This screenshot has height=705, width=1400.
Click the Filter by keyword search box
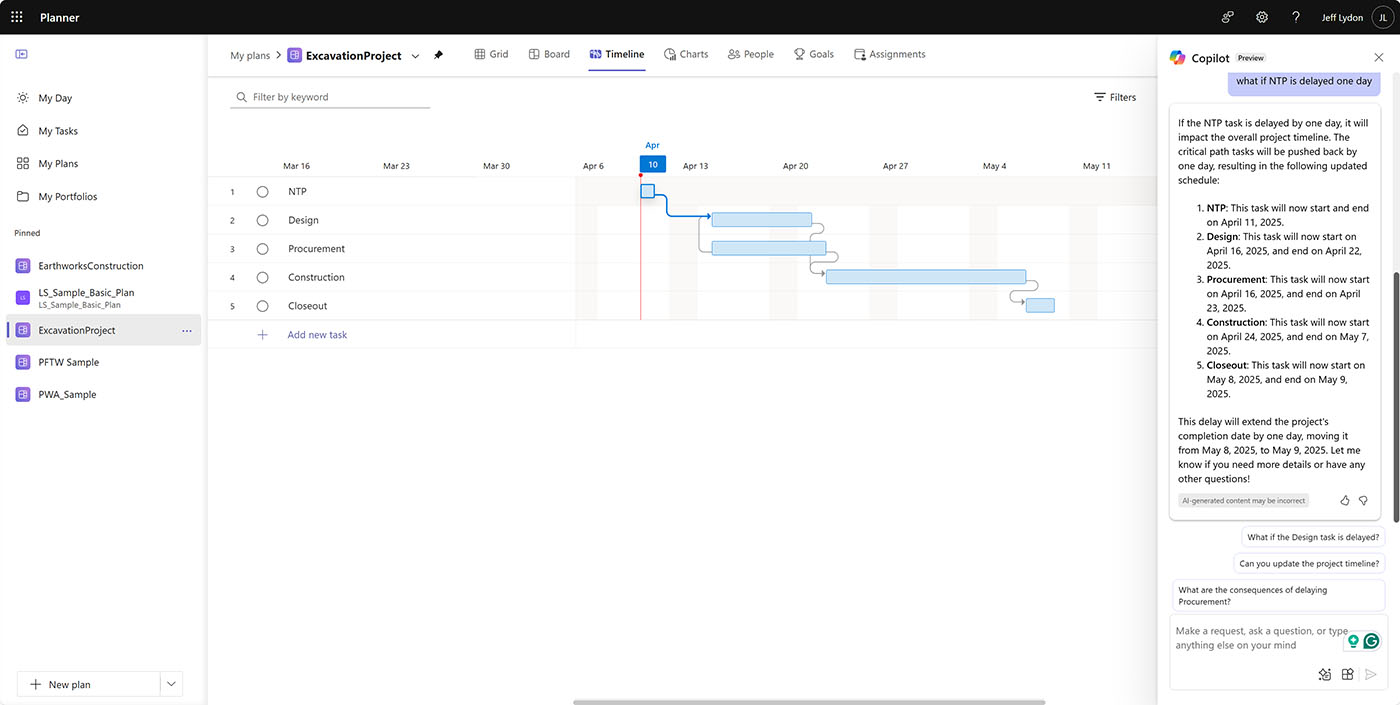tap(330, 97)
